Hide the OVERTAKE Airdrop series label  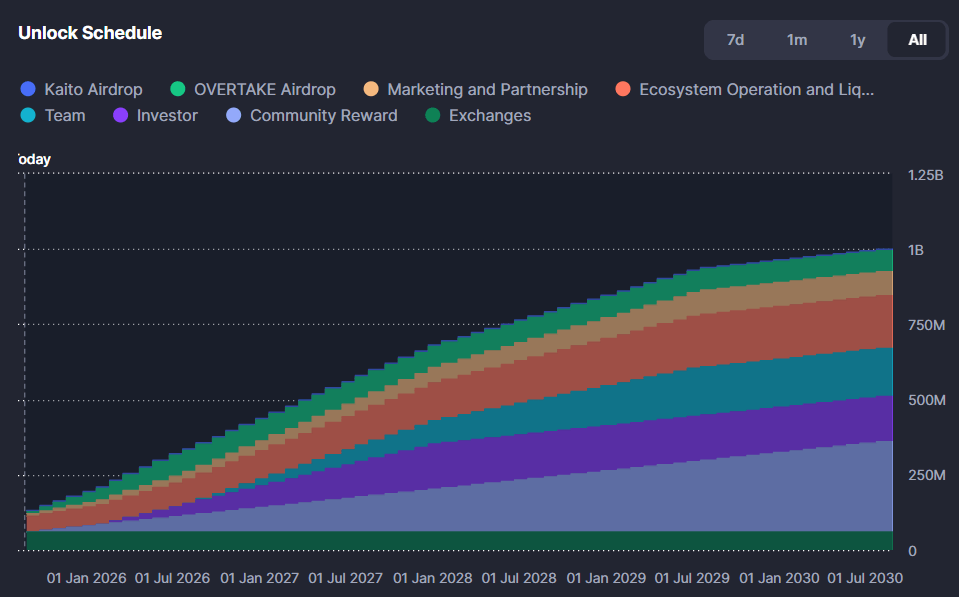point(264,89)
